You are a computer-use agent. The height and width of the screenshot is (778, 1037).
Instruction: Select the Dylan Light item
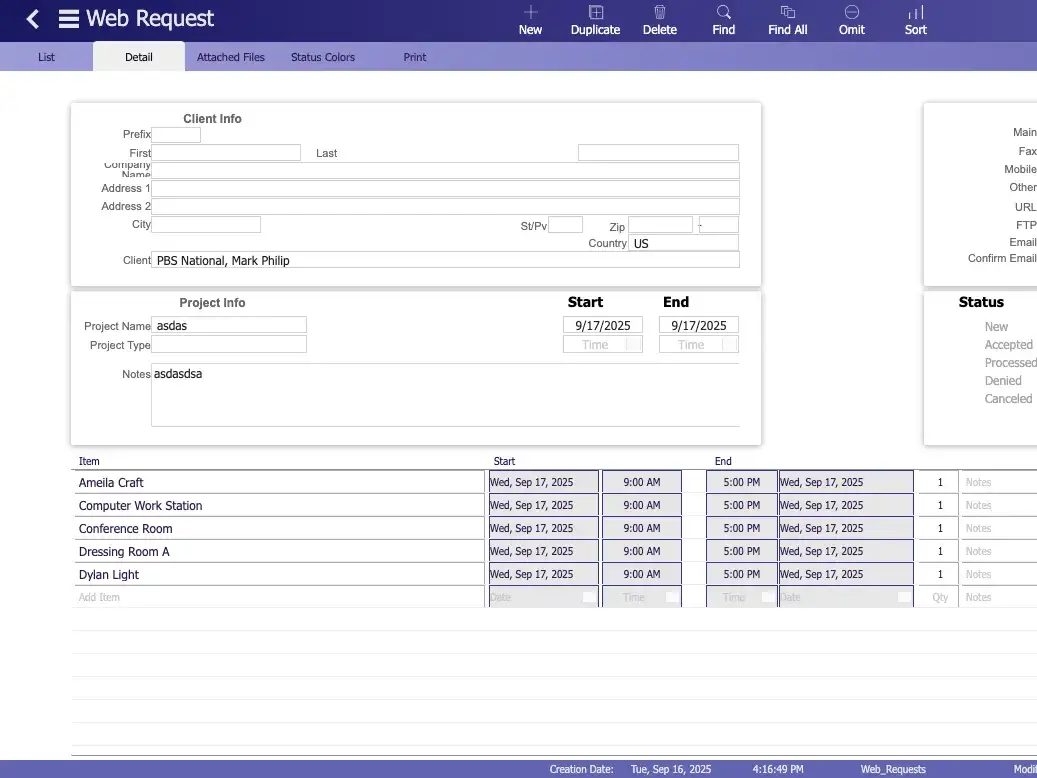click(278, 574)
